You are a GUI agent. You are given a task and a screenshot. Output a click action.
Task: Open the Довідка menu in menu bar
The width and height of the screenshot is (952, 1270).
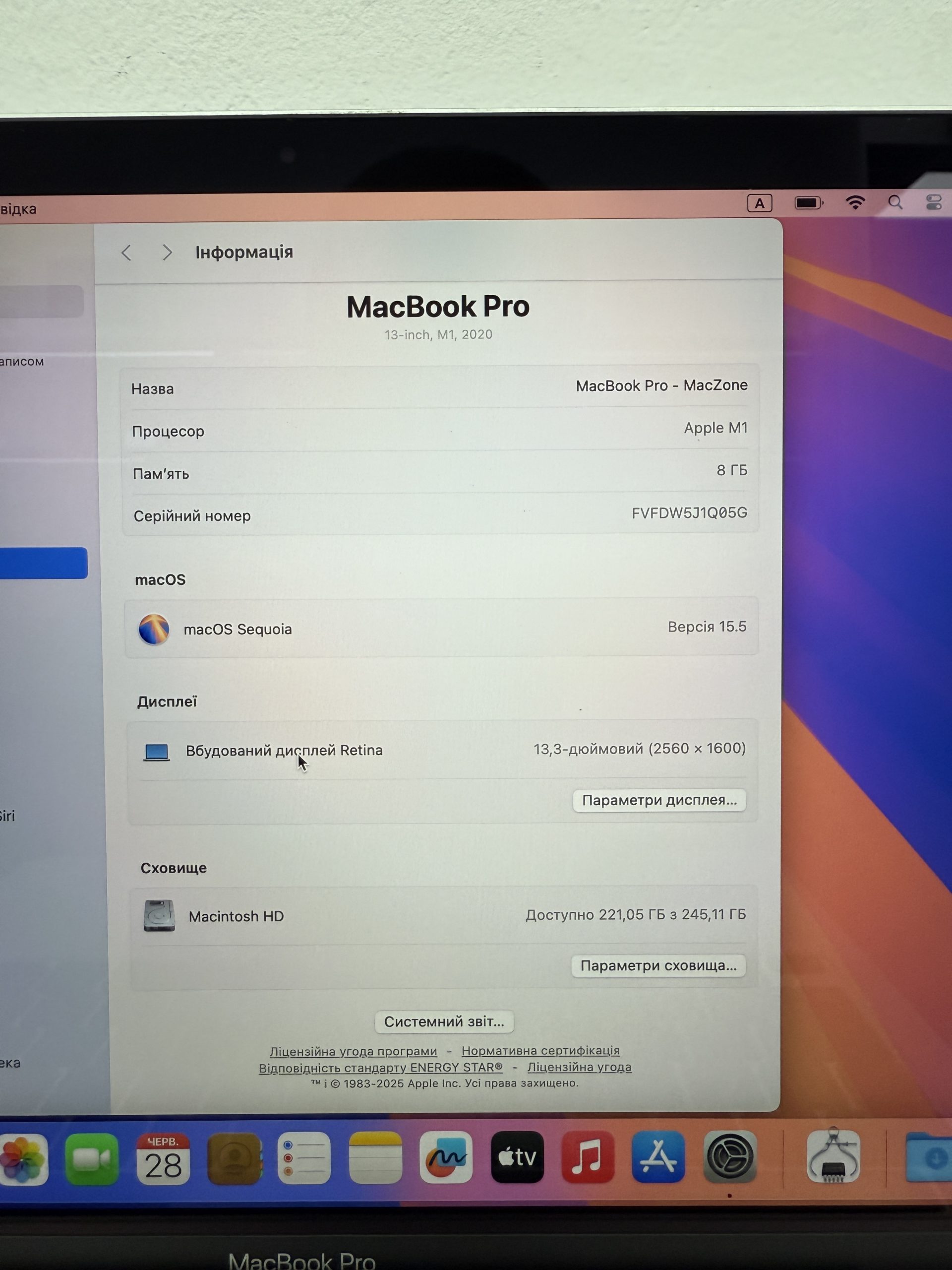point(18,208)
